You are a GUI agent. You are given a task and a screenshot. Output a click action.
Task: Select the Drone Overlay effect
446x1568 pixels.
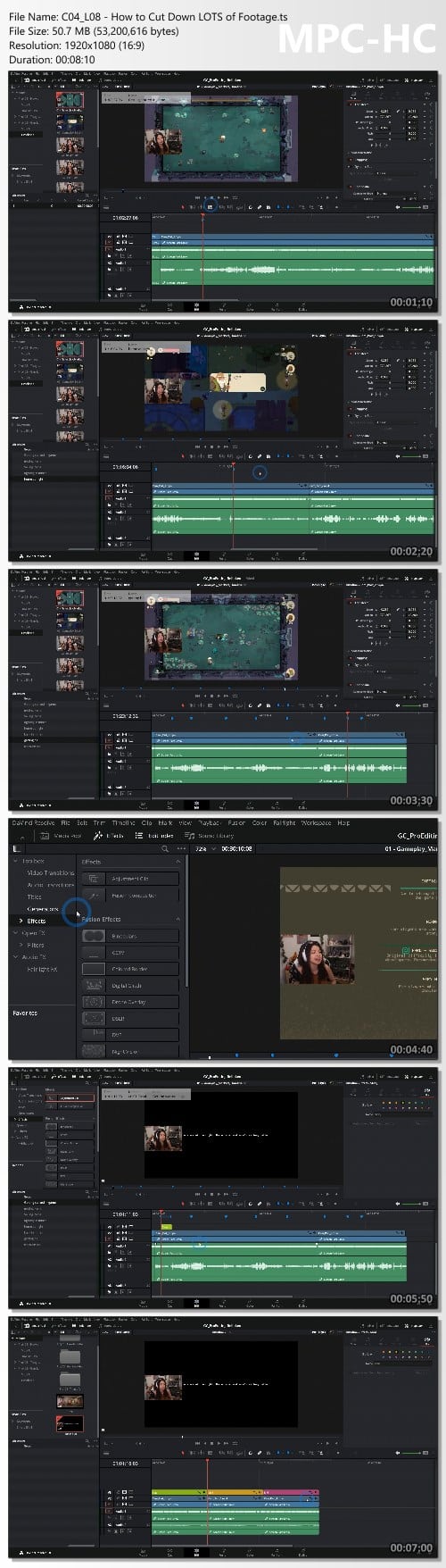point(130,1002)
